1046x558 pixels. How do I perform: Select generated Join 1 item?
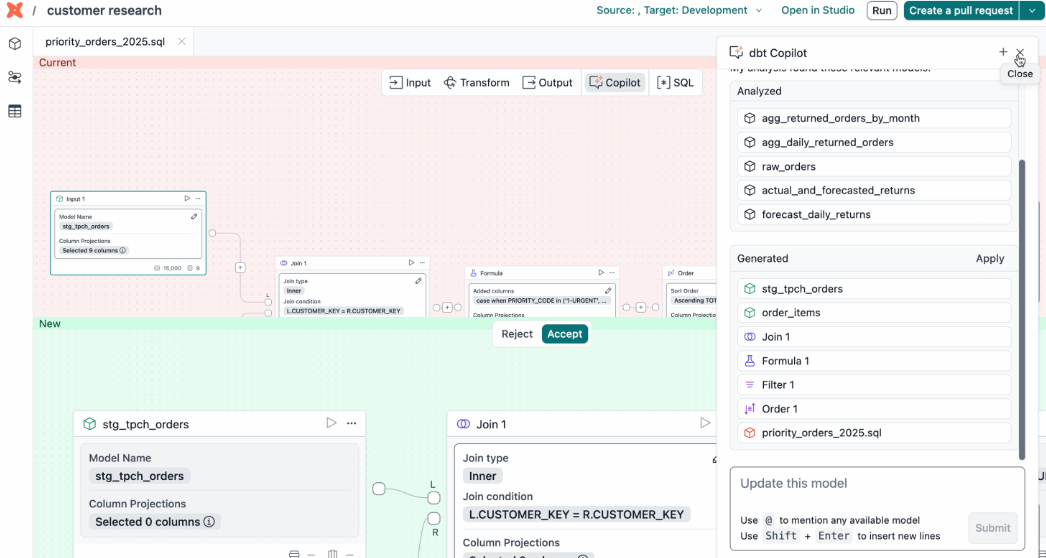pos(874,337)
